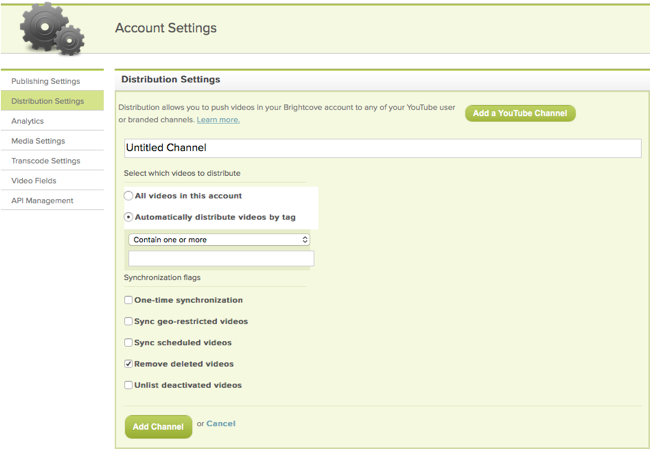
Task: Open Transcode Settings page
Action: [46, 161]
